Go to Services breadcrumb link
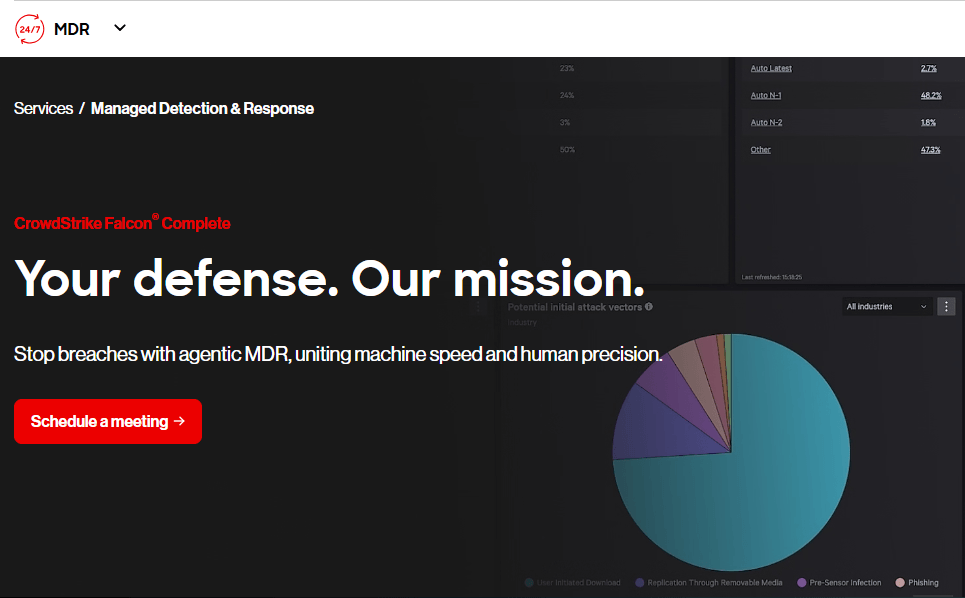Viewport: 965px width, 598px height. pyautogui.click(x=44, y=108)
